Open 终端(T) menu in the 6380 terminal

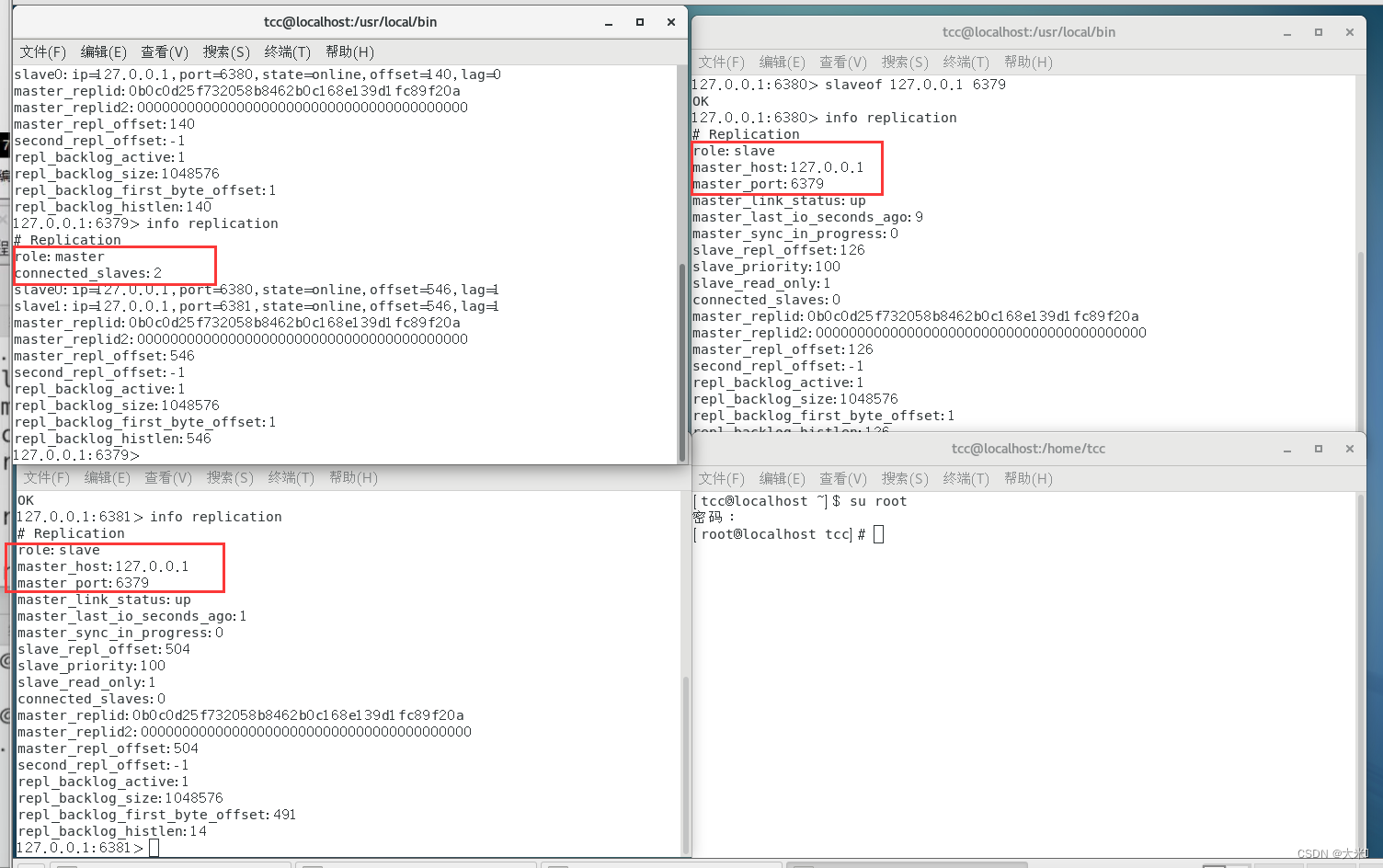[966, 62]
